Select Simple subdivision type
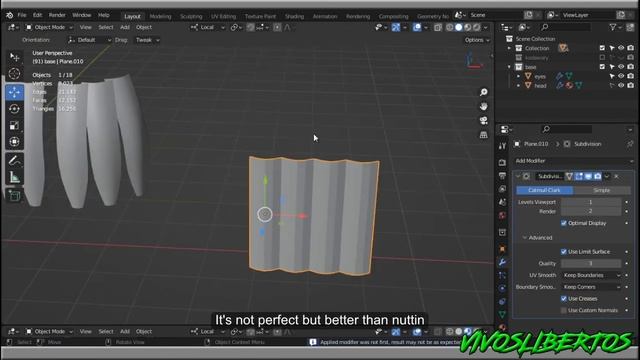 (601, 190)
